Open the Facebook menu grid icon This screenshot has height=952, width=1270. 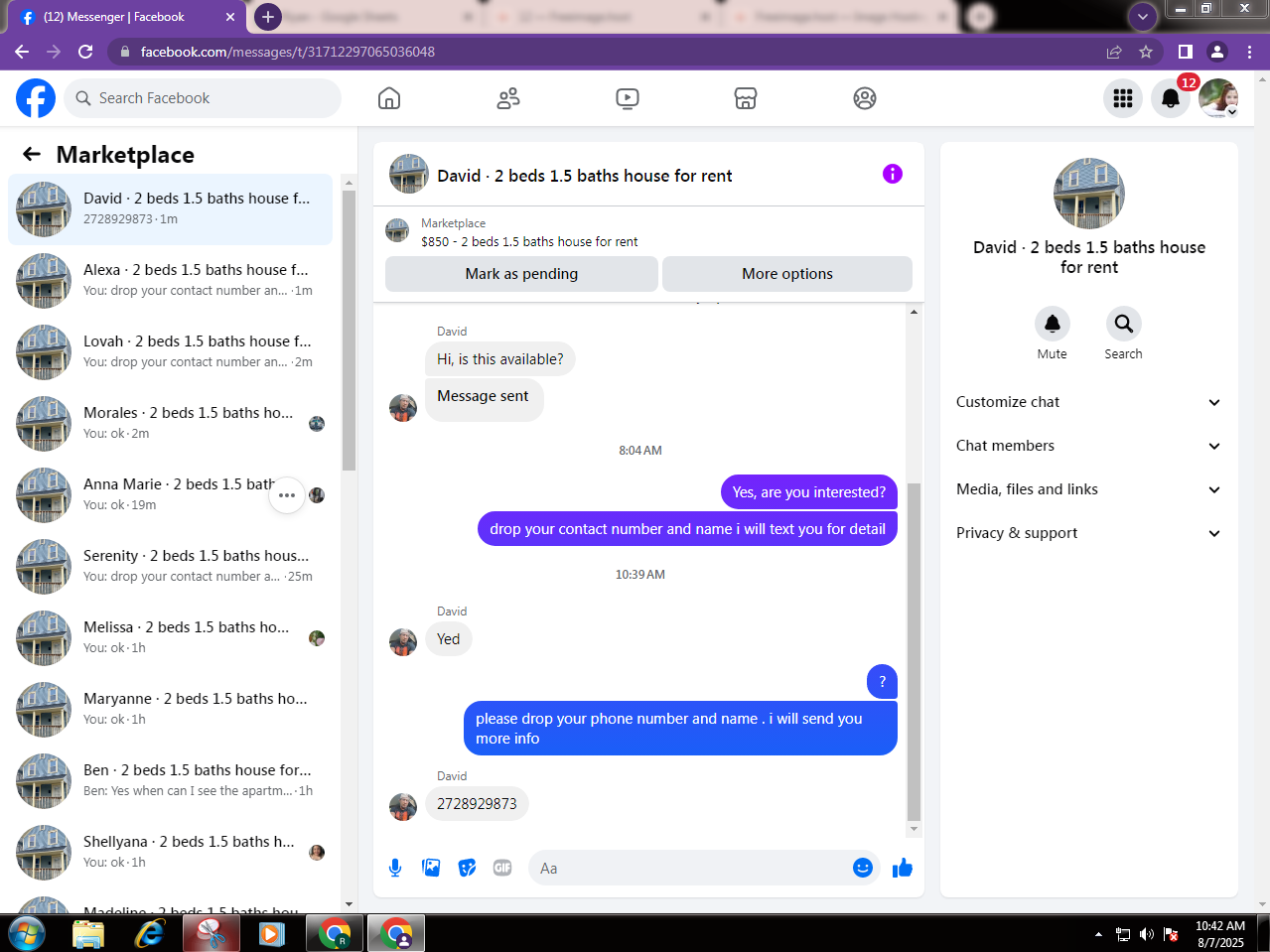pos(1123,98)
